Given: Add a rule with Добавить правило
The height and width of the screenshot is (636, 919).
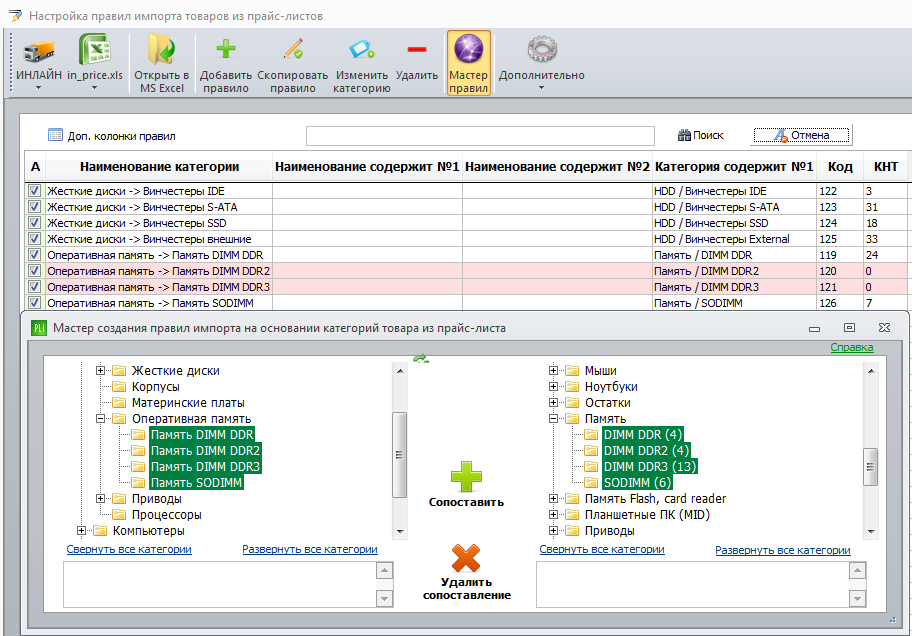Looking at the screenshot, I should click(x=226, y=49).
